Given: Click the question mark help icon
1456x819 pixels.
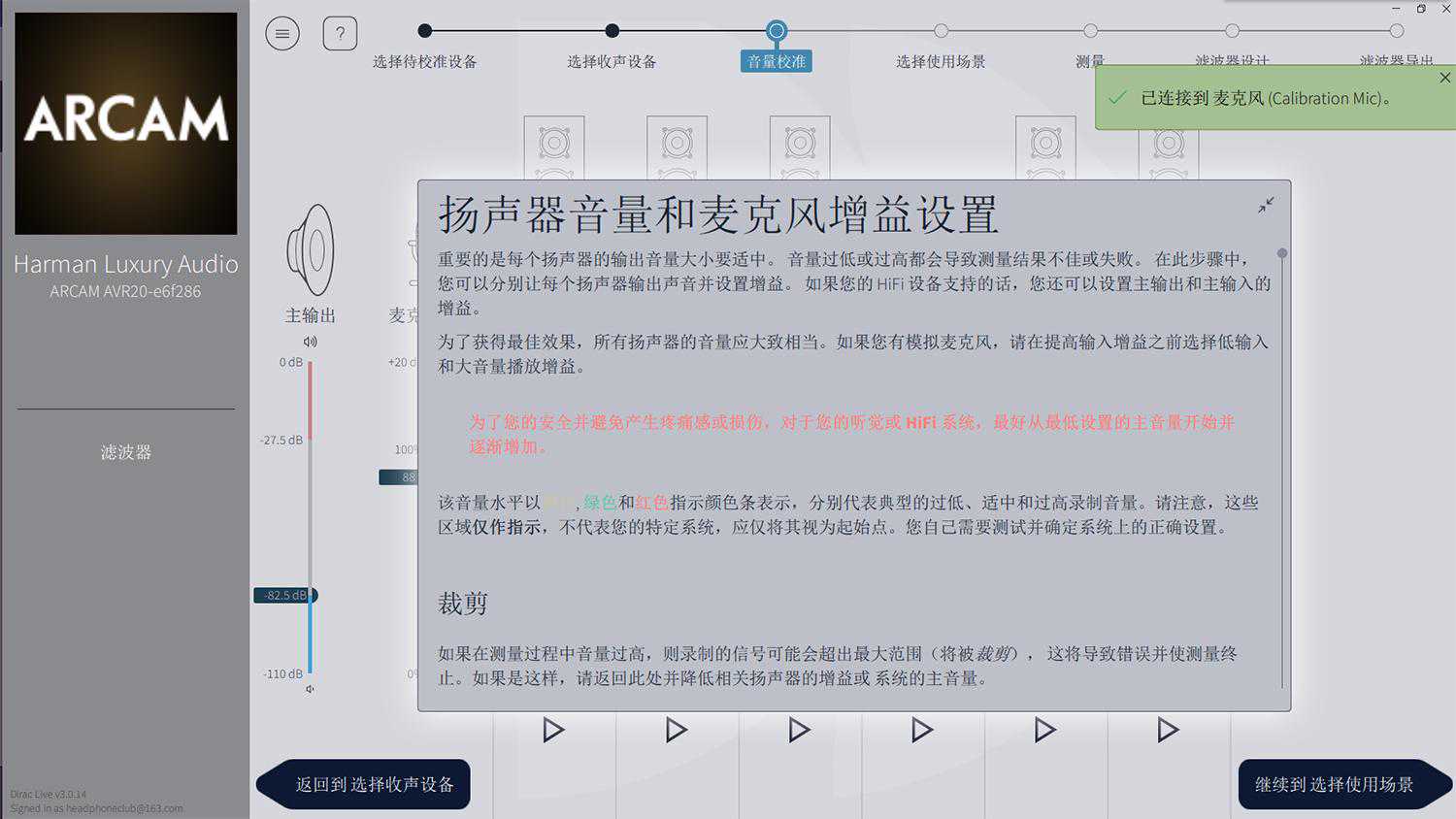Looking at the screenshot, I should 340,34.
